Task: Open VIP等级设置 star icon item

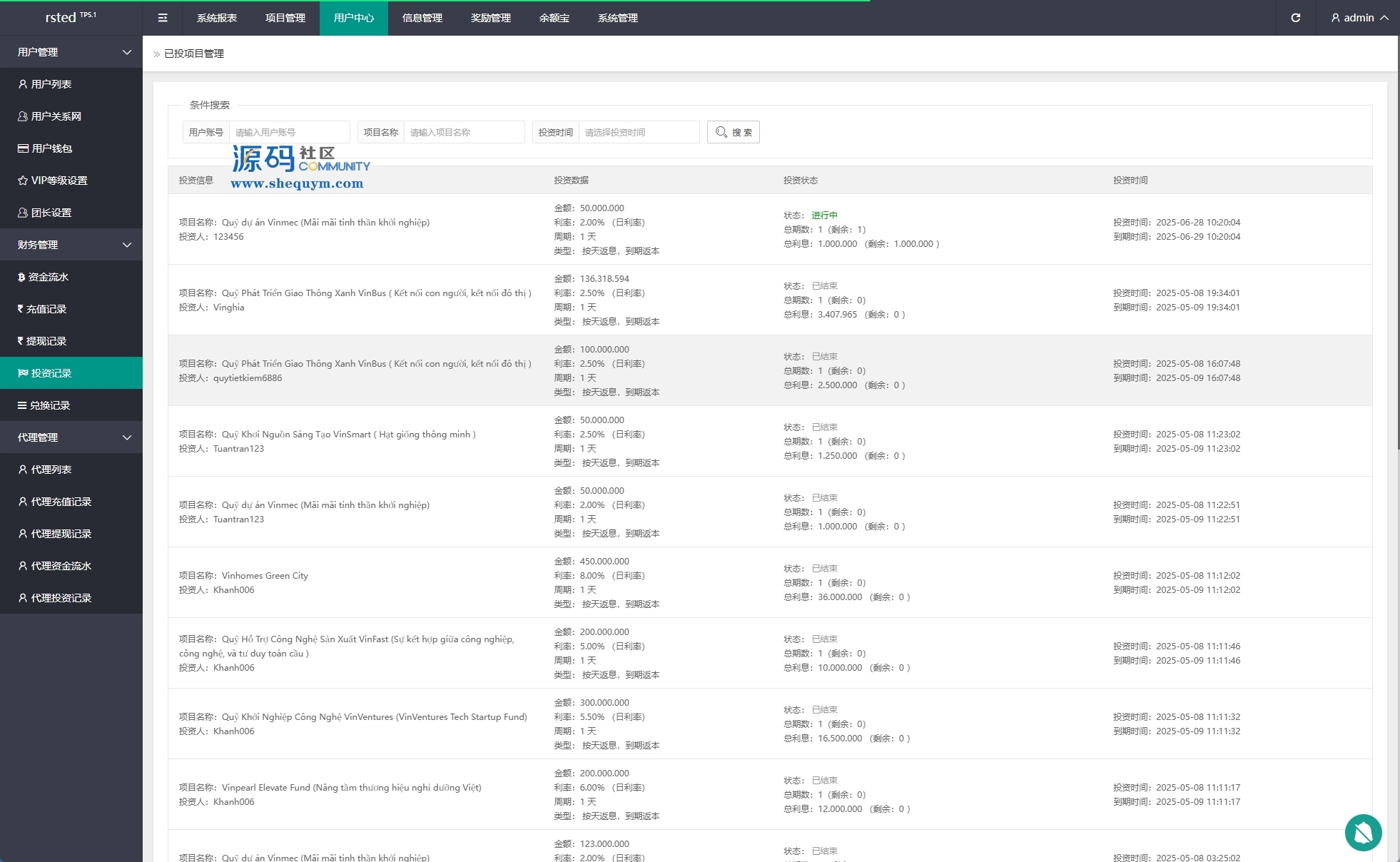Action: (x=59, y=181)
